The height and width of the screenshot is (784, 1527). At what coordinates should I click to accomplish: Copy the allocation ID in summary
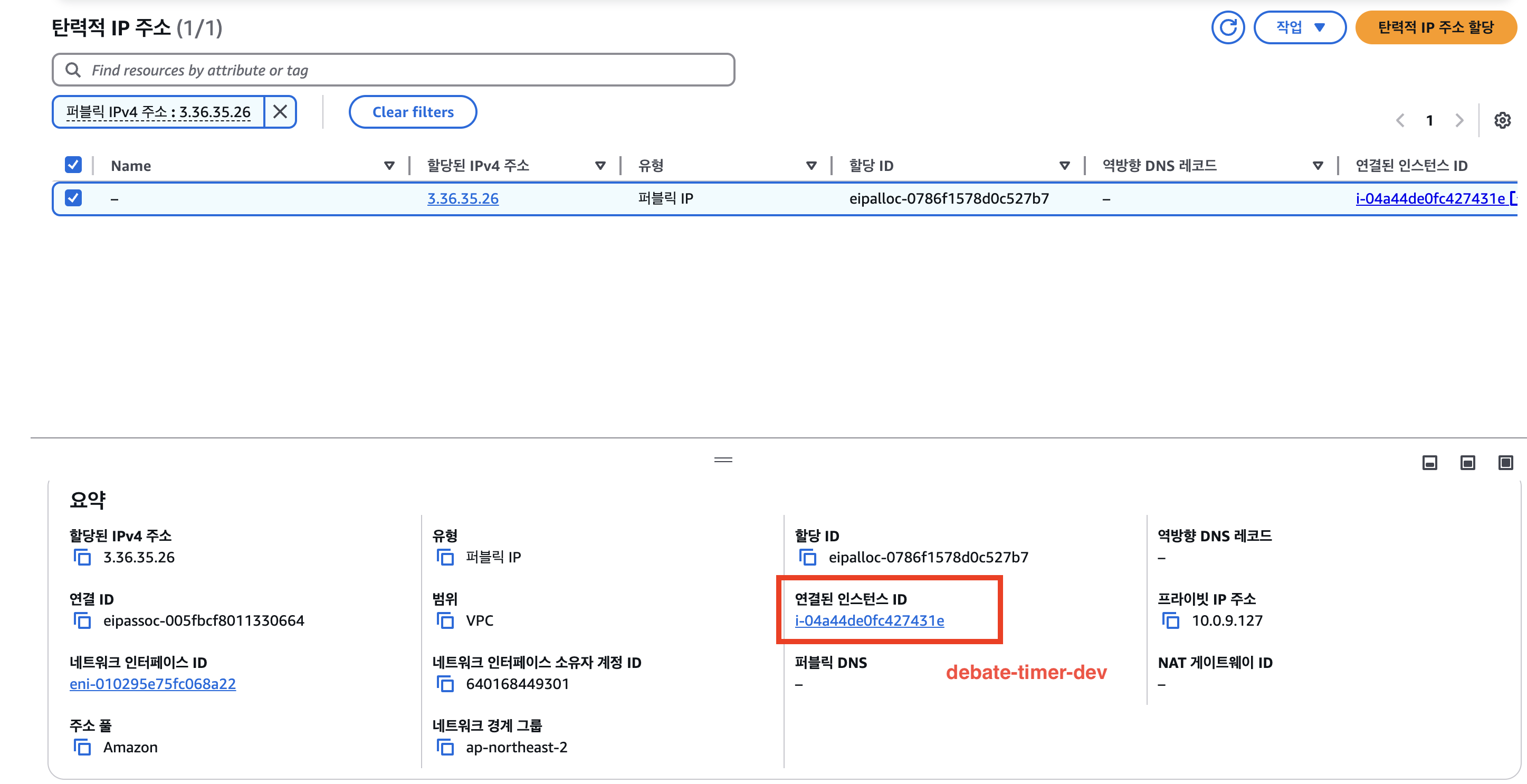click(x=807, y=557)
